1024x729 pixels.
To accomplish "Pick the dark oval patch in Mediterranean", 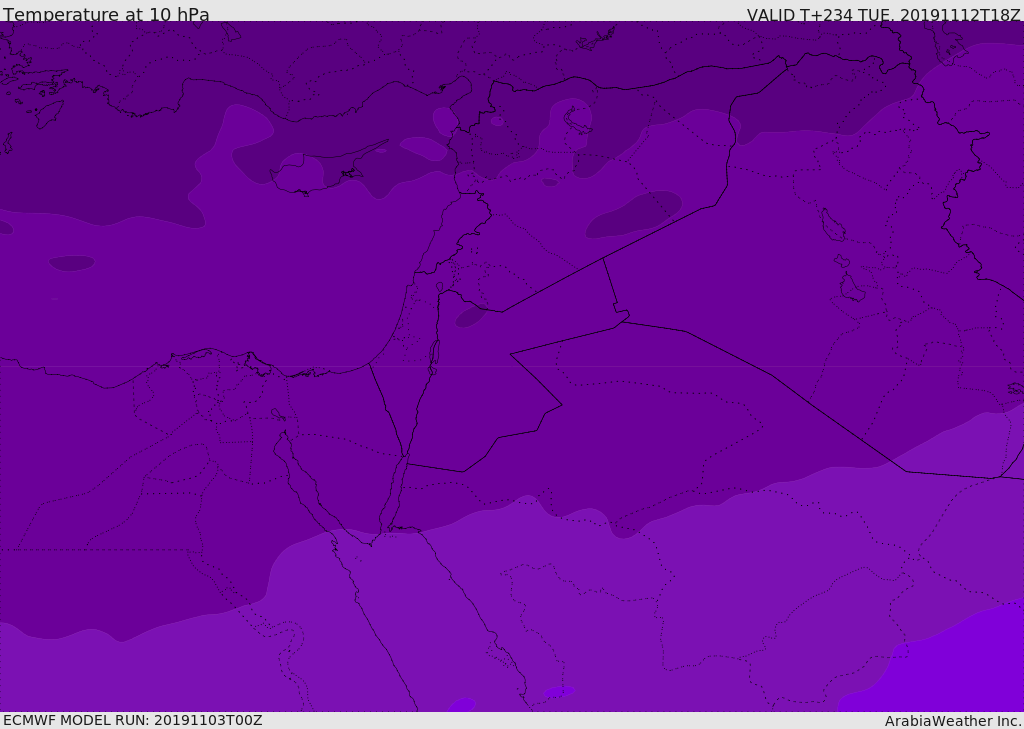I will [x=72, y=263].
